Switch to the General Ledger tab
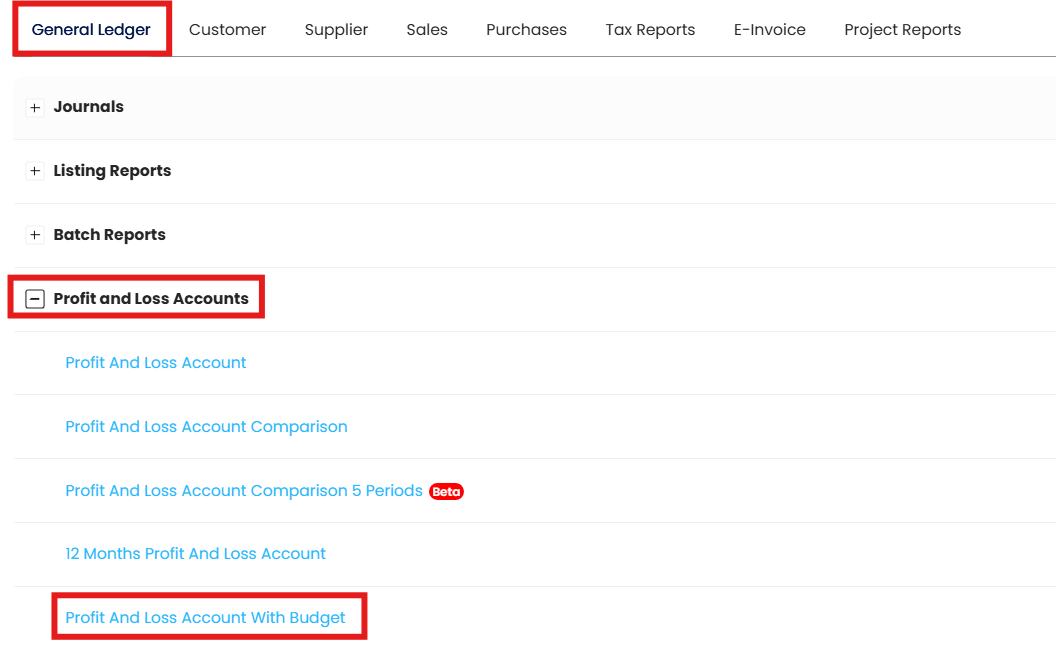This screenshot has width=1056, height=648. pos(91,30)
